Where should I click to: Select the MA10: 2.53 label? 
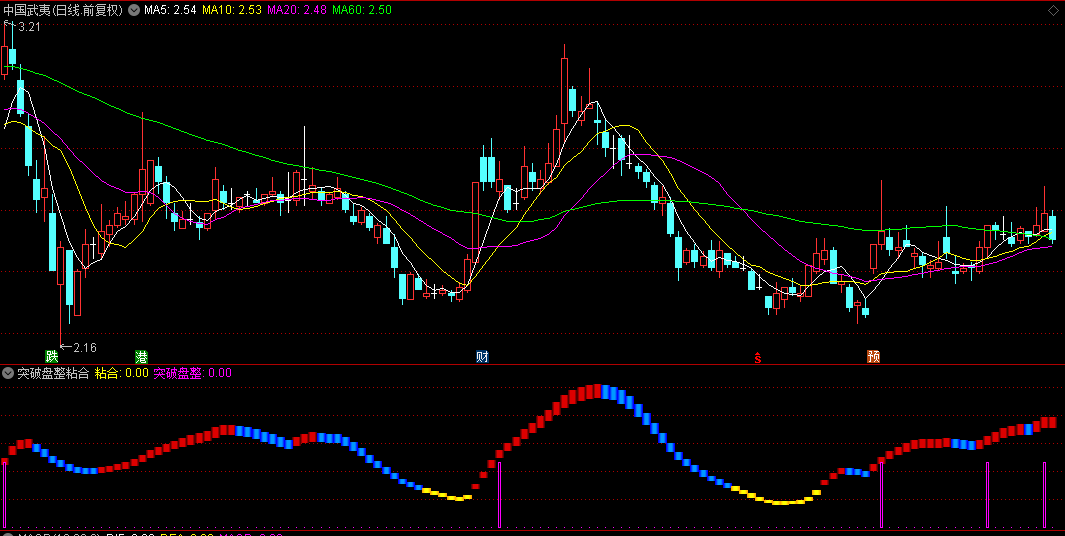coord(231,10)
